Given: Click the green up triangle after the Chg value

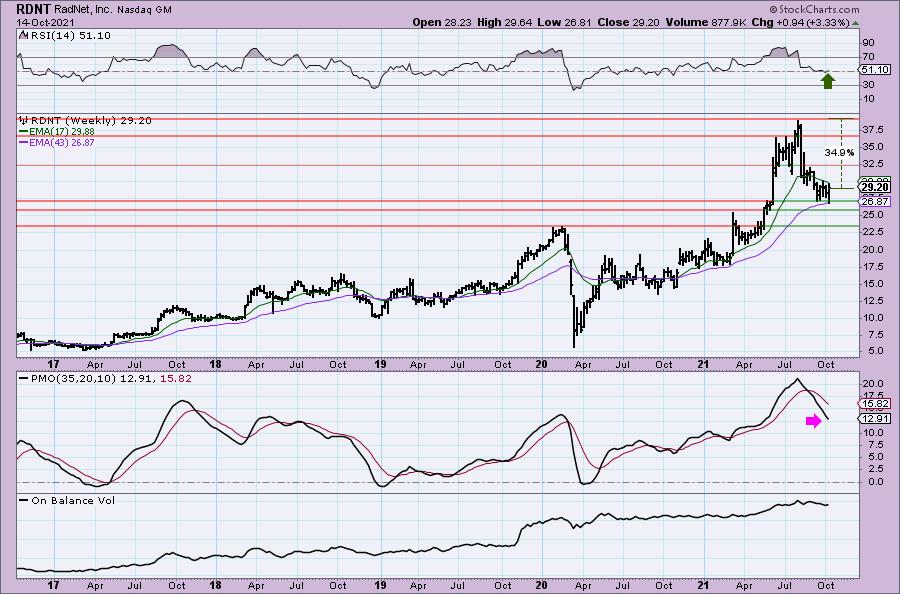Looking at the screenshot, I should tap(855, 23).
